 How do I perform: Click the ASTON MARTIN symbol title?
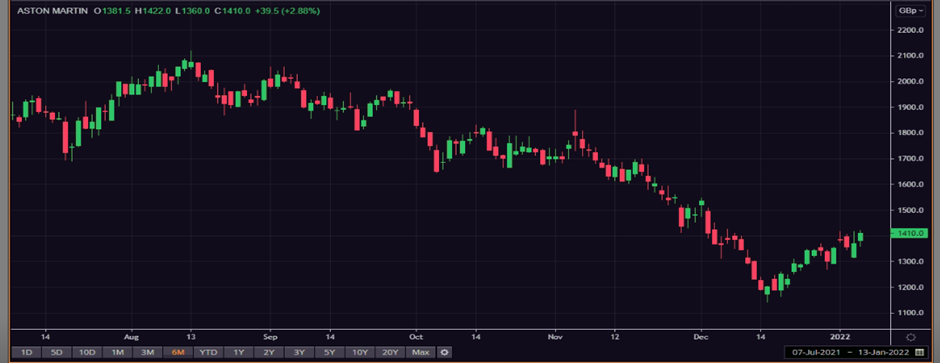[x=52, y=11]
